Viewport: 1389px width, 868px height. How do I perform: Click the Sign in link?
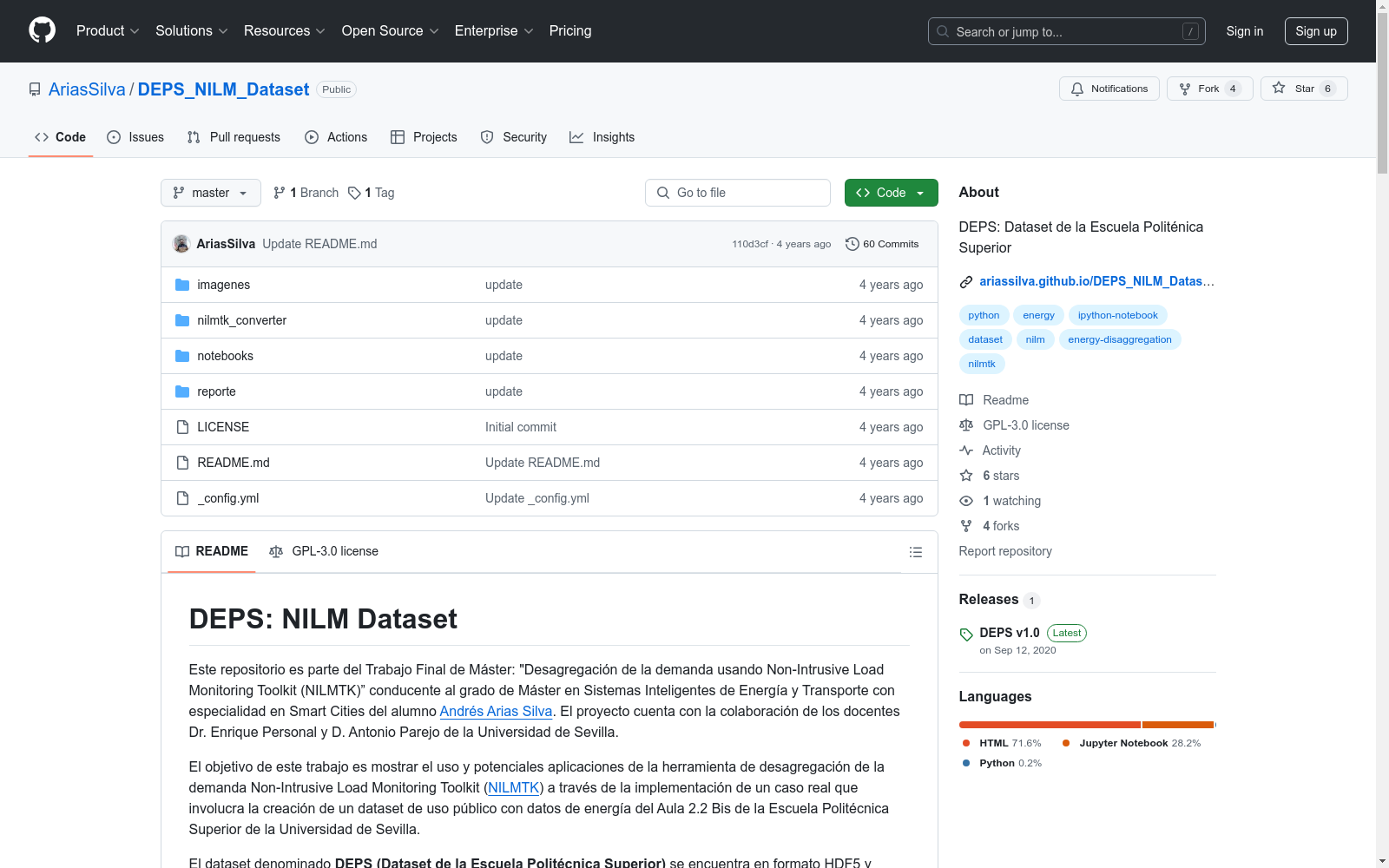coord(1245,31)
